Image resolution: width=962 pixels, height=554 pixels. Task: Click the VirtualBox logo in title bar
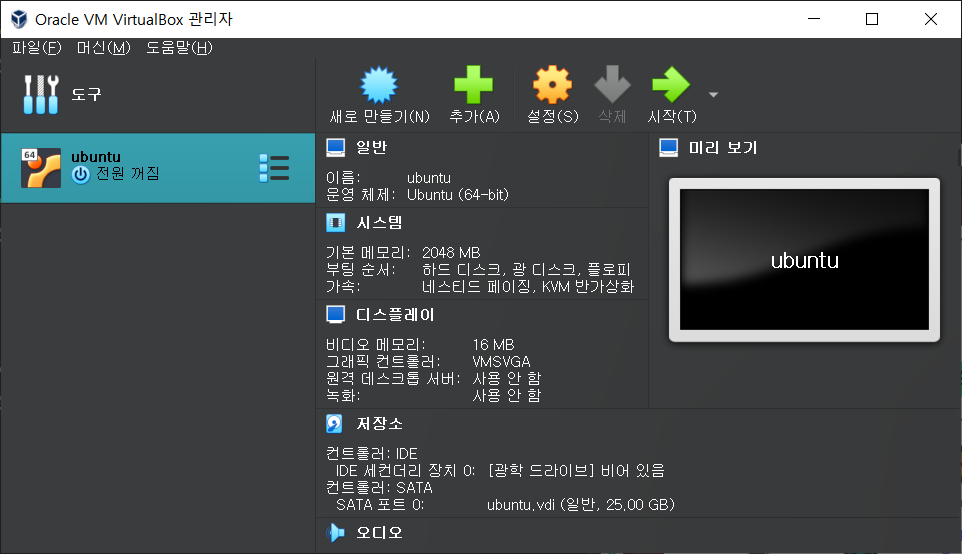(19, 19)
